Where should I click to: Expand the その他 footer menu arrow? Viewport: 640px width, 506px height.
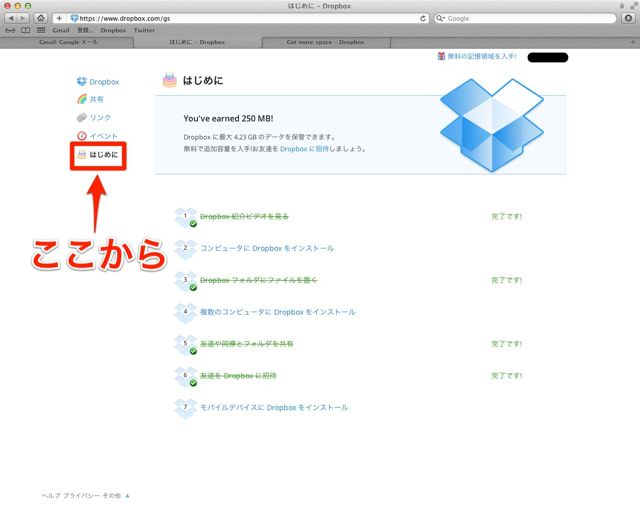coord(127,496)
